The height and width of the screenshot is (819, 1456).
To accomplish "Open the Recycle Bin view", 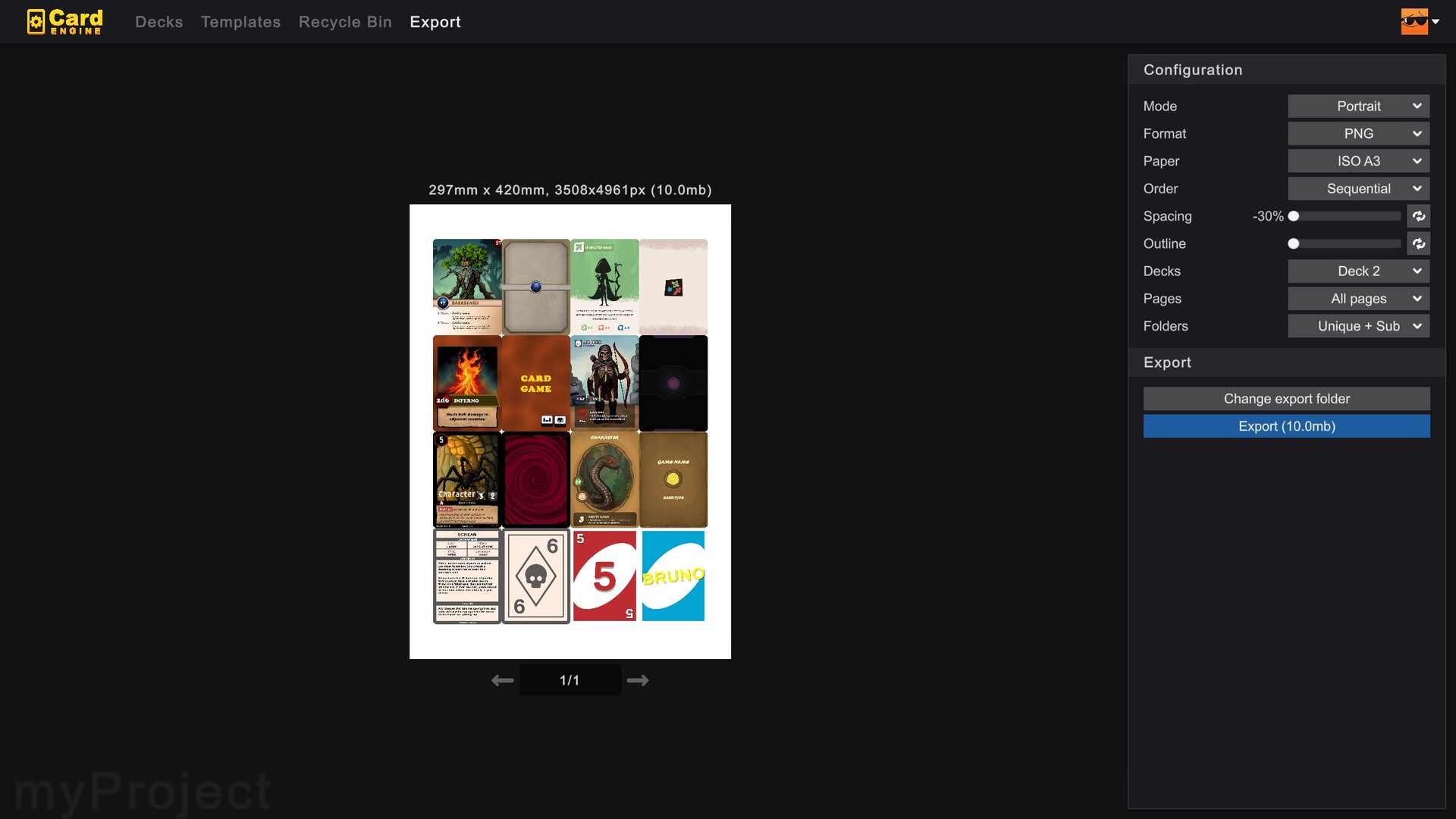I will click(345, 22).
